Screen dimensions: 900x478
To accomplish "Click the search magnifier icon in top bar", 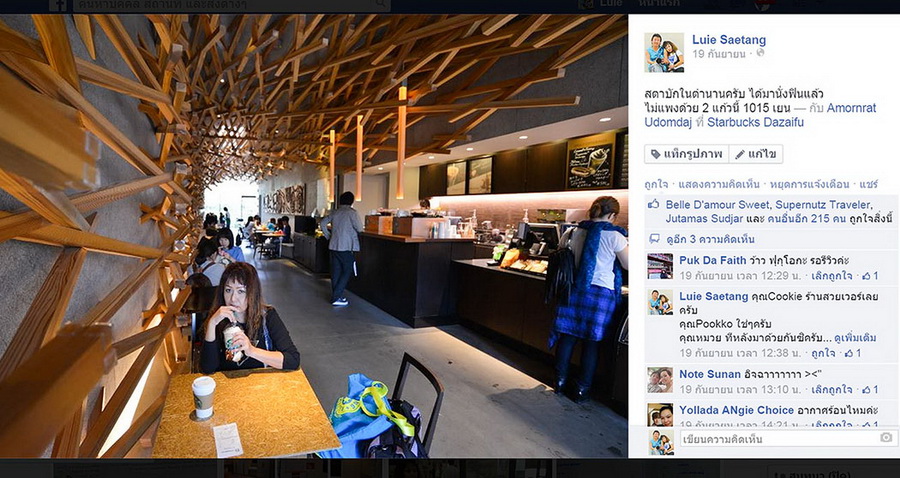I will 381,4.
